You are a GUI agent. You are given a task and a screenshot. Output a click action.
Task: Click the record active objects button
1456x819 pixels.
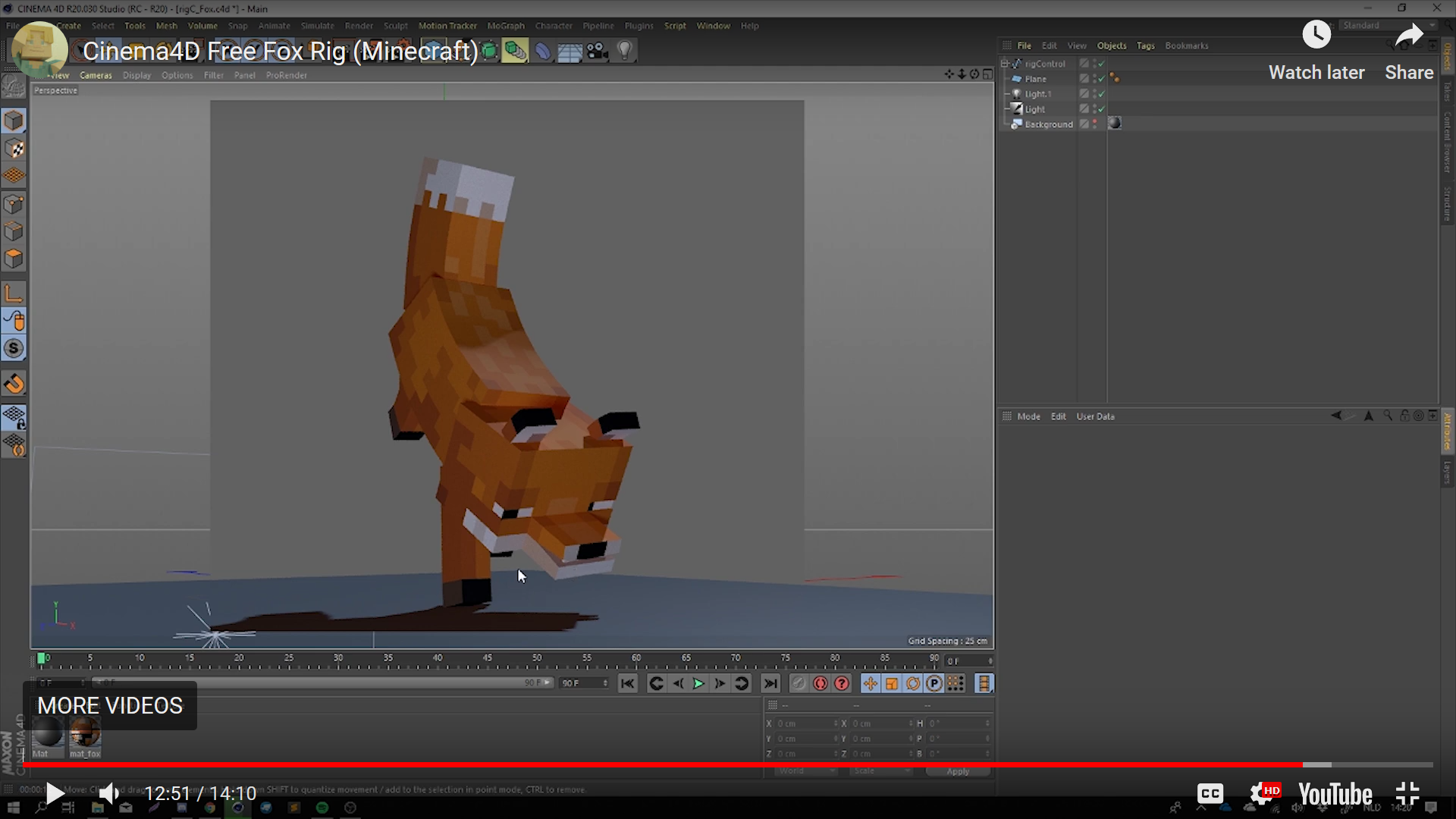point(799,683)
